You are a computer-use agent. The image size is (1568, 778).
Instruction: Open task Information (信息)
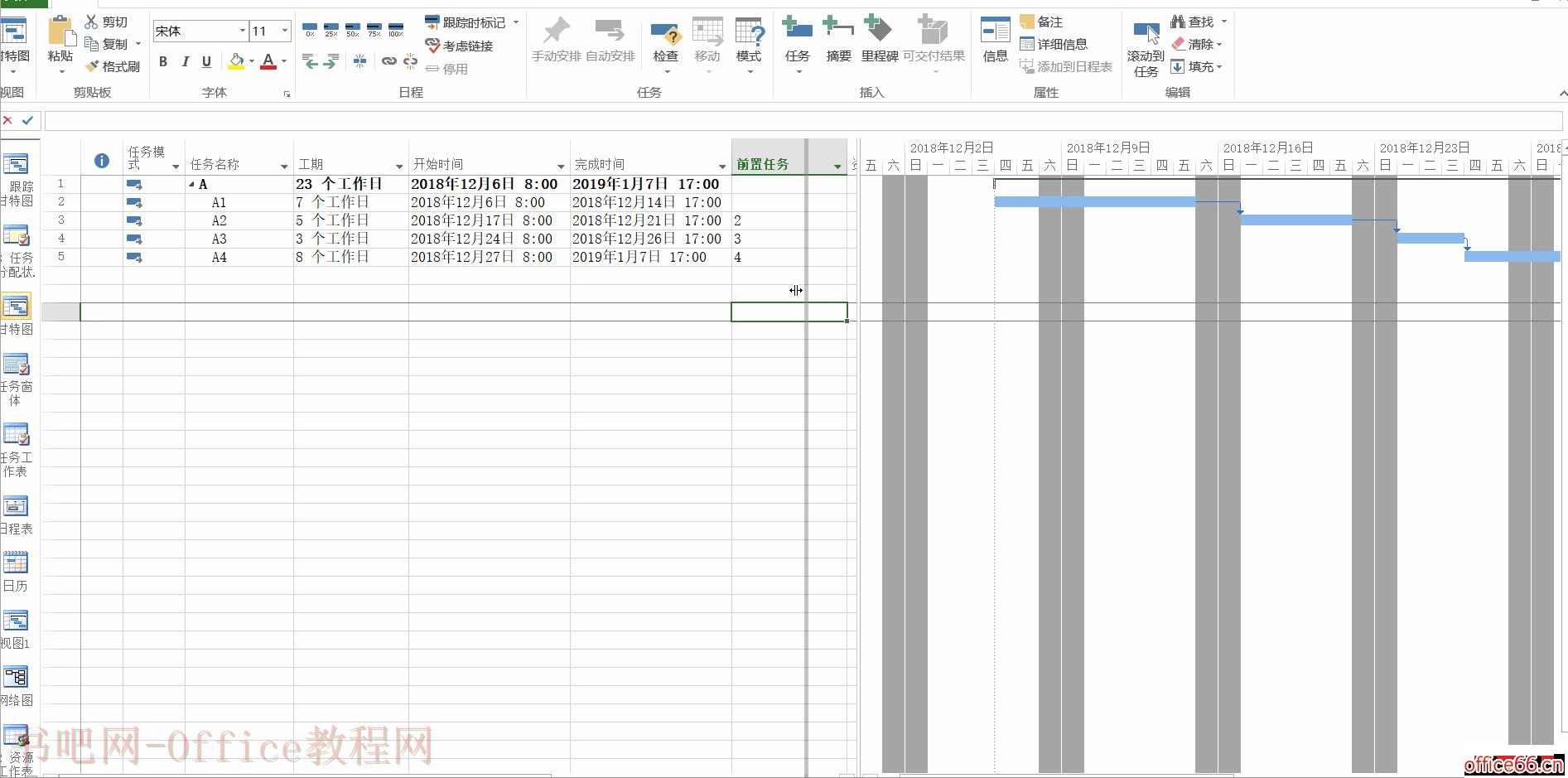(995, 40)
